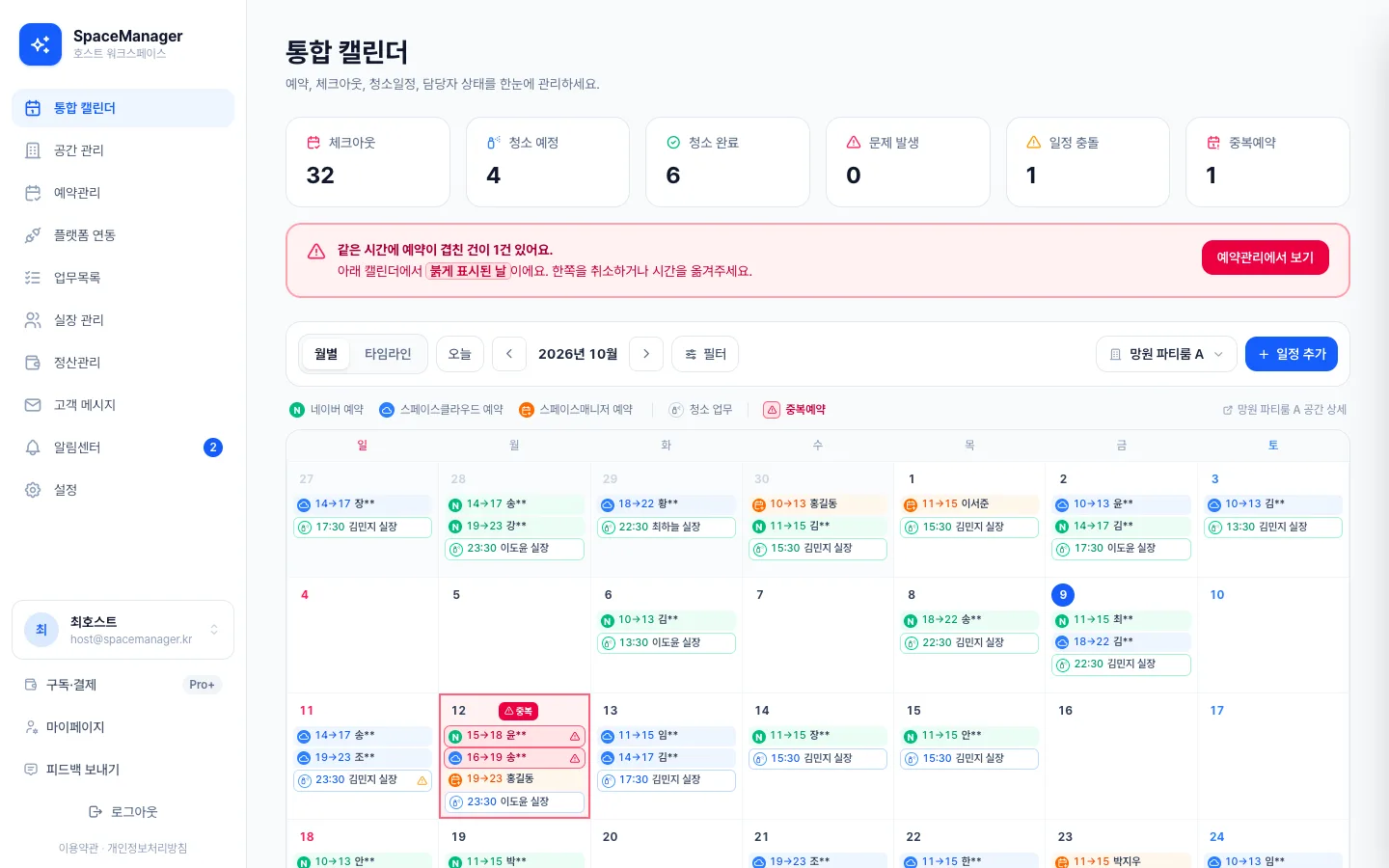Toggle 네이버 예약 legend filter
This screenshot has height=868, width=1389.
327,410
